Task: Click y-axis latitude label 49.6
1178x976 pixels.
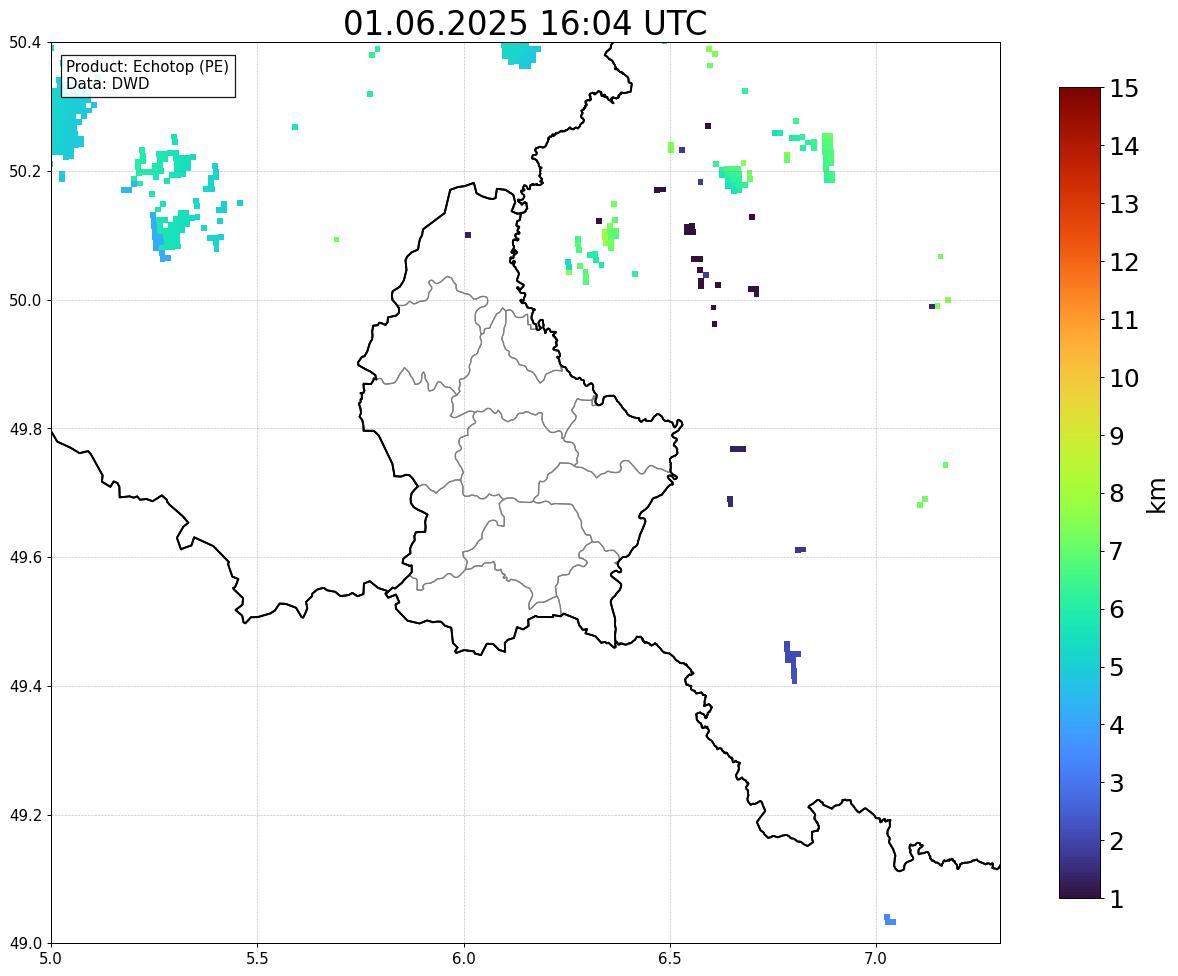Action: coord(25,557)
